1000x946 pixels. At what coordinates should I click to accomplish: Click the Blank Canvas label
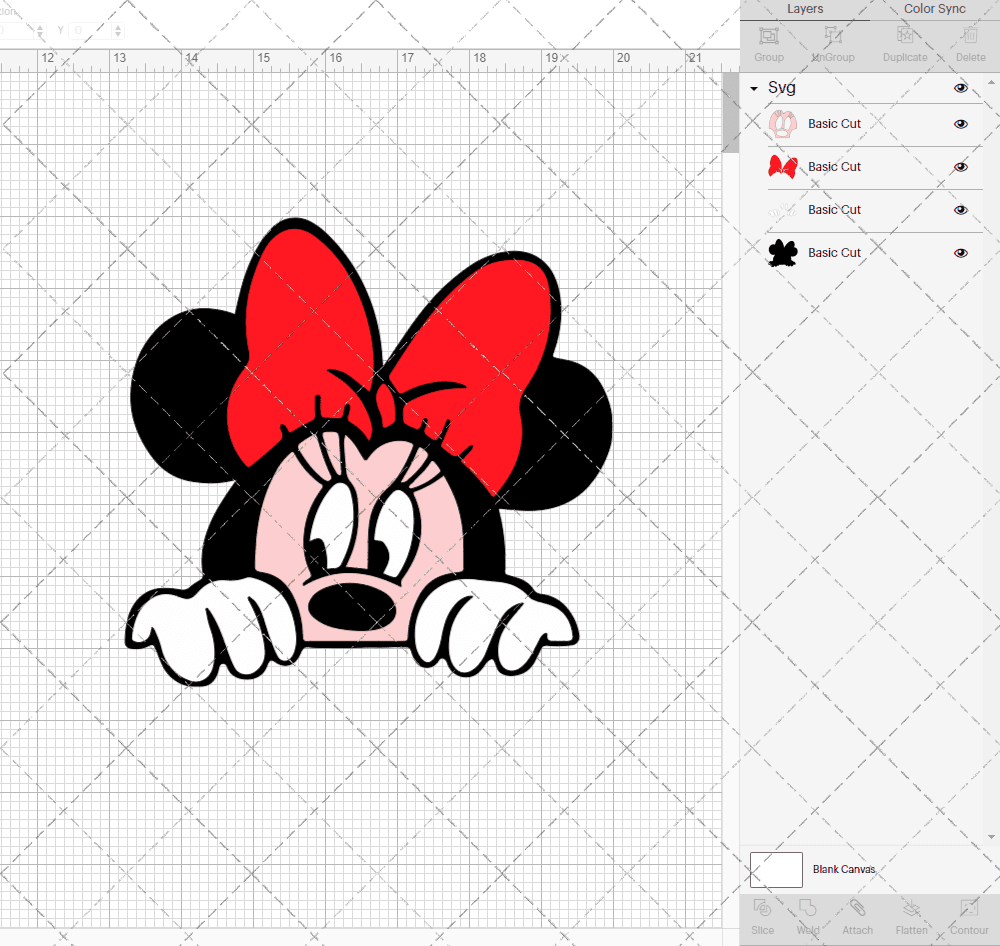pos(844,869)
